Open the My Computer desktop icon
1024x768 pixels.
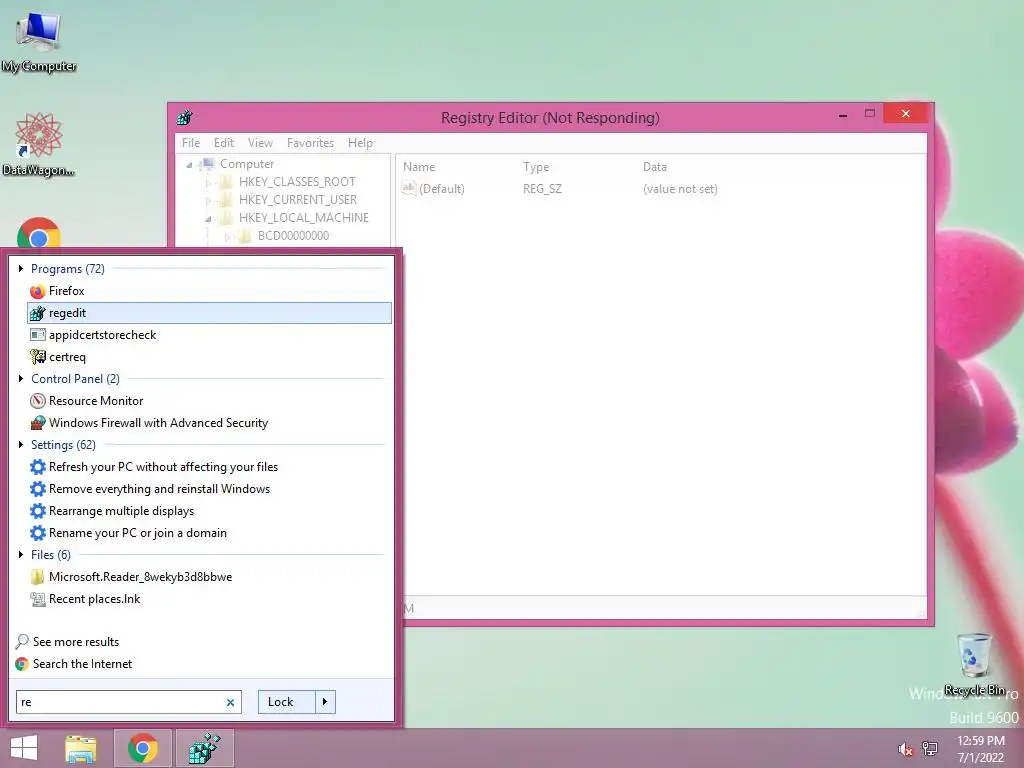click(x=39, y=41)
